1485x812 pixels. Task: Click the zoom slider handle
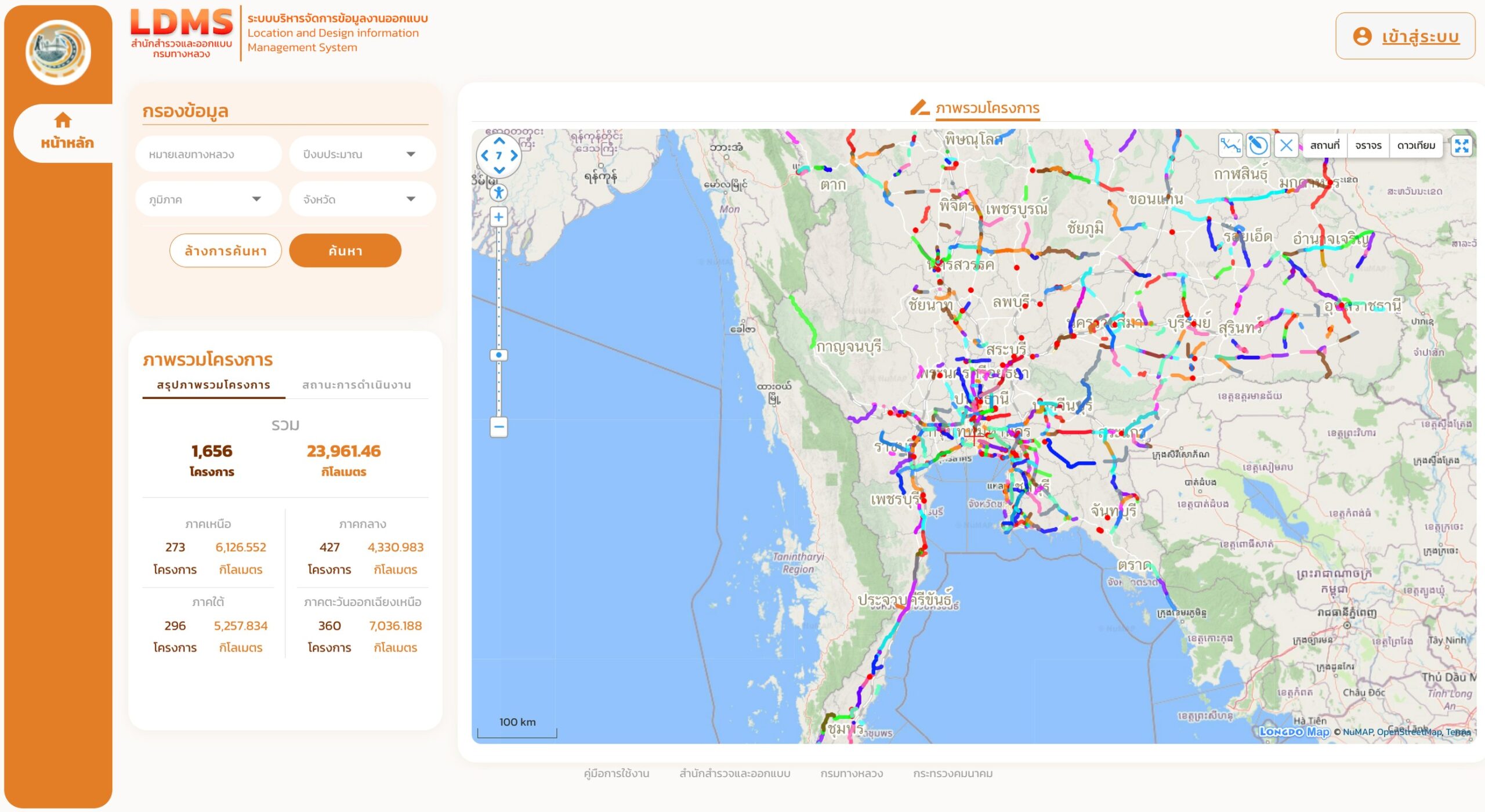pos(499,355)
